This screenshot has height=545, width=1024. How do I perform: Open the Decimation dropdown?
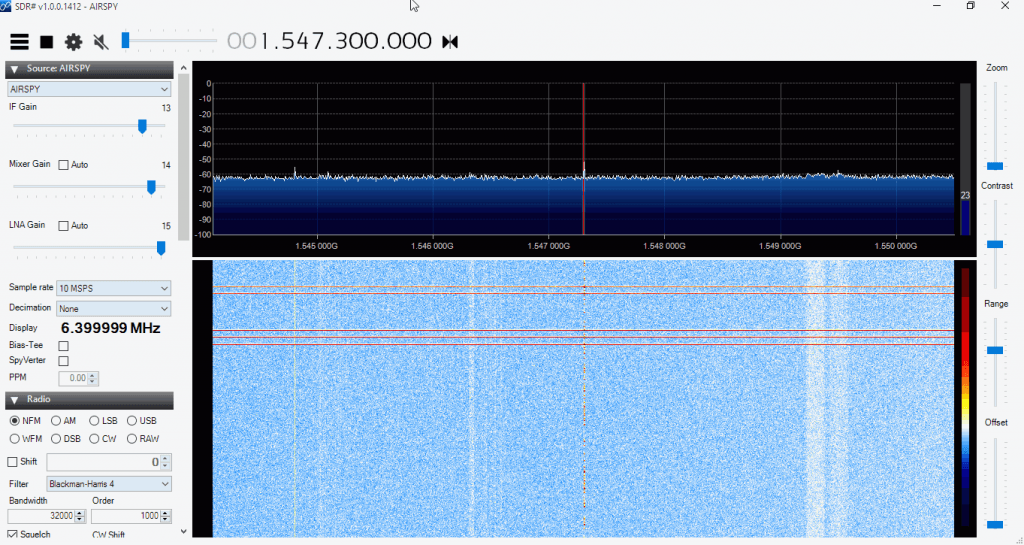pos(114,308)
